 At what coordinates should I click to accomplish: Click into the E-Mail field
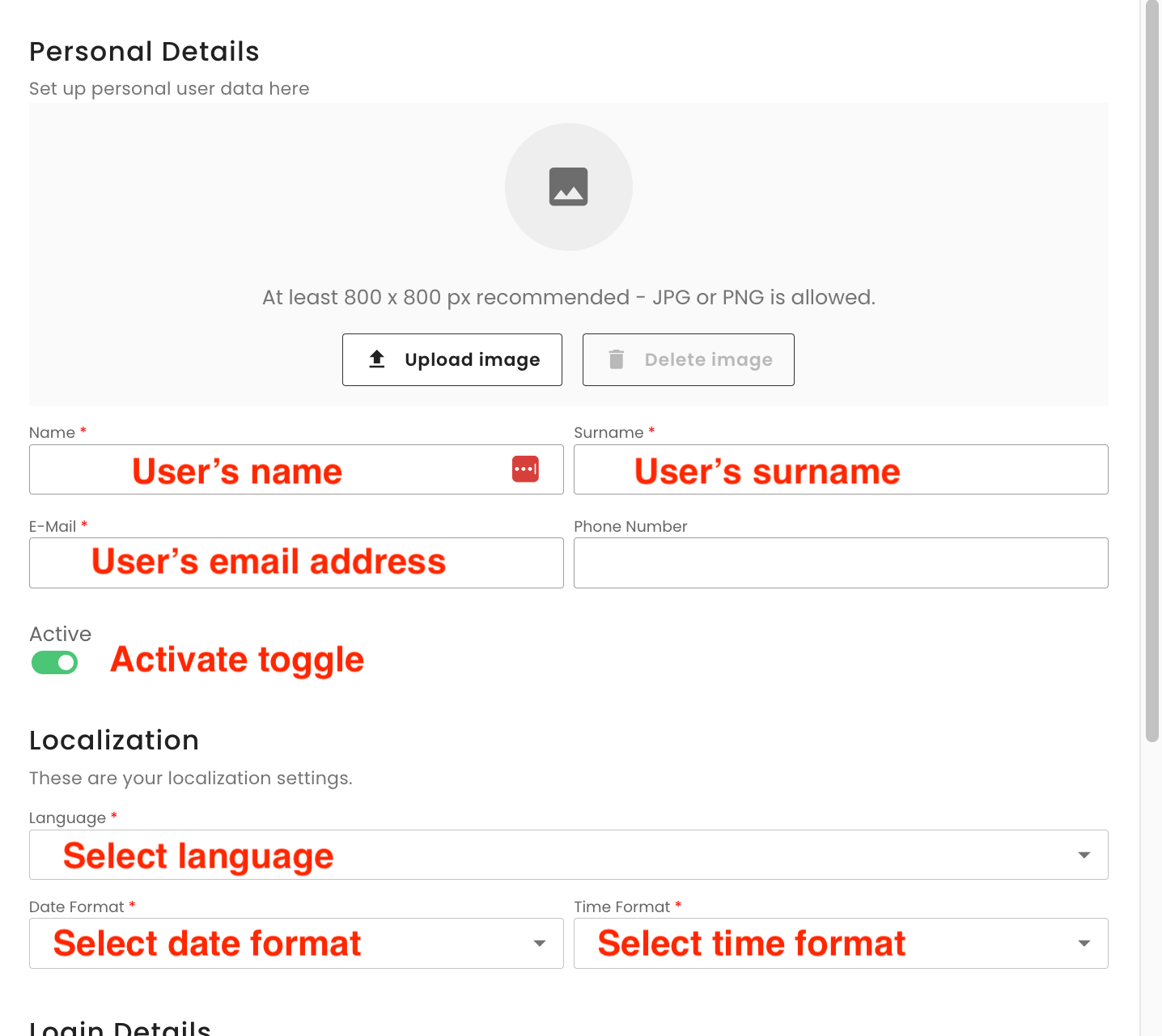coord(295,563)
